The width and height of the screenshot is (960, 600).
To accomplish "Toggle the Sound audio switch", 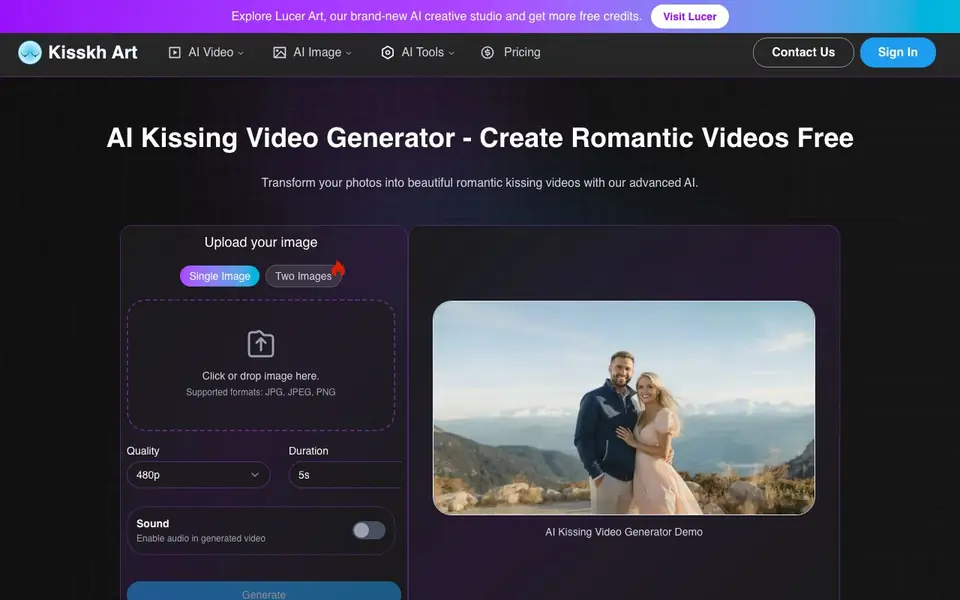I will (x=369, y=530).
